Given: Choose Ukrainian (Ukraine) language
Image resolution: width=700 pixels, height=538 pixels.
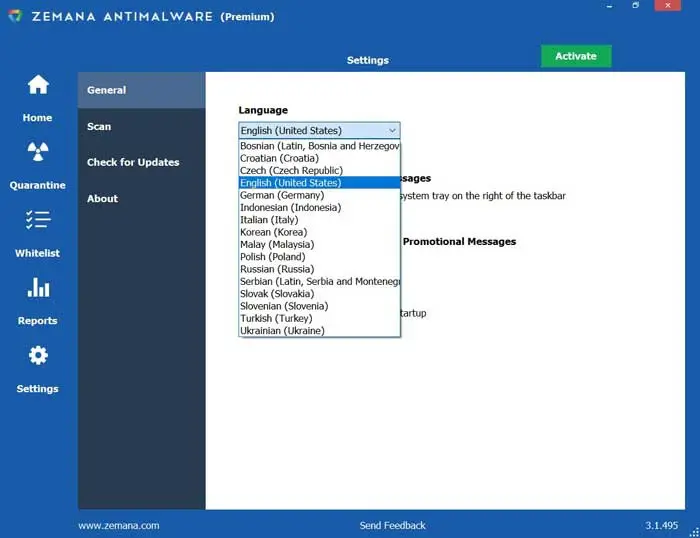Looking at the screenshot, I should [x=320, y=331].
